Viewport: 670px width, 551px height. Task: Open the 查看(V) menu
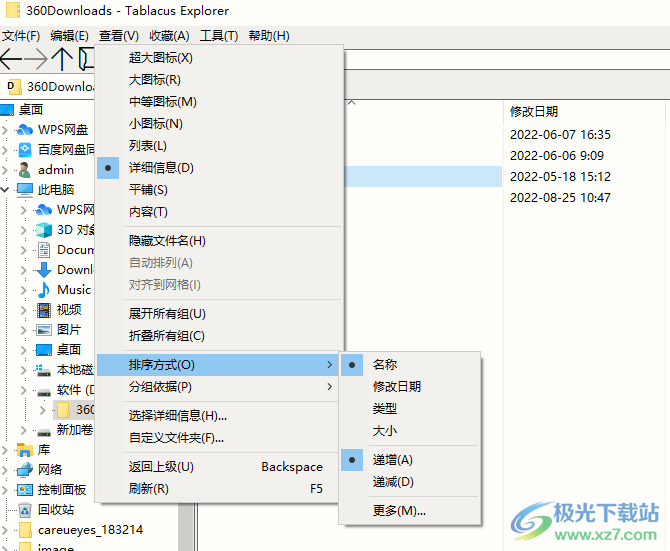(119, 36)
